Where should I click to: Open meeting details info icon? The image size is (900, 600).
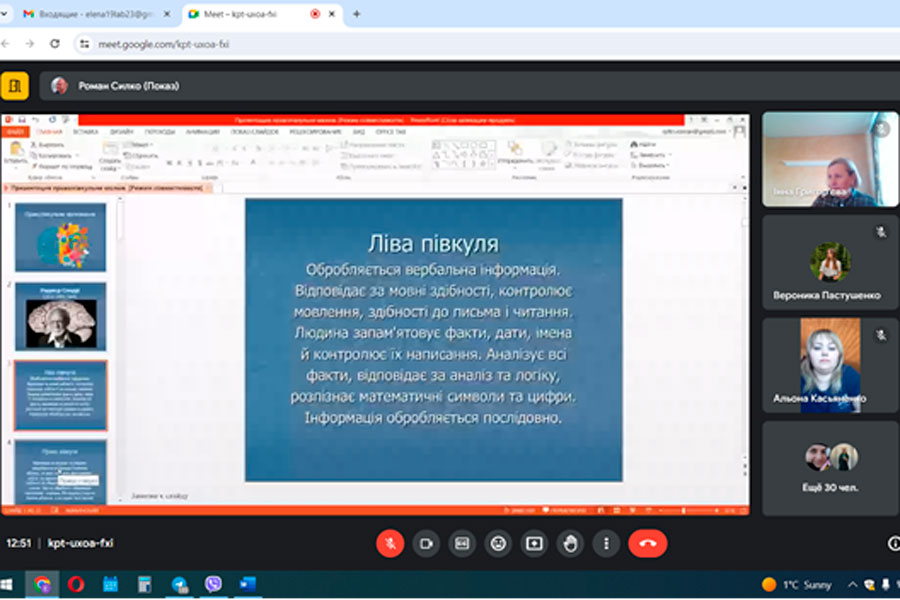pos(894,543)
